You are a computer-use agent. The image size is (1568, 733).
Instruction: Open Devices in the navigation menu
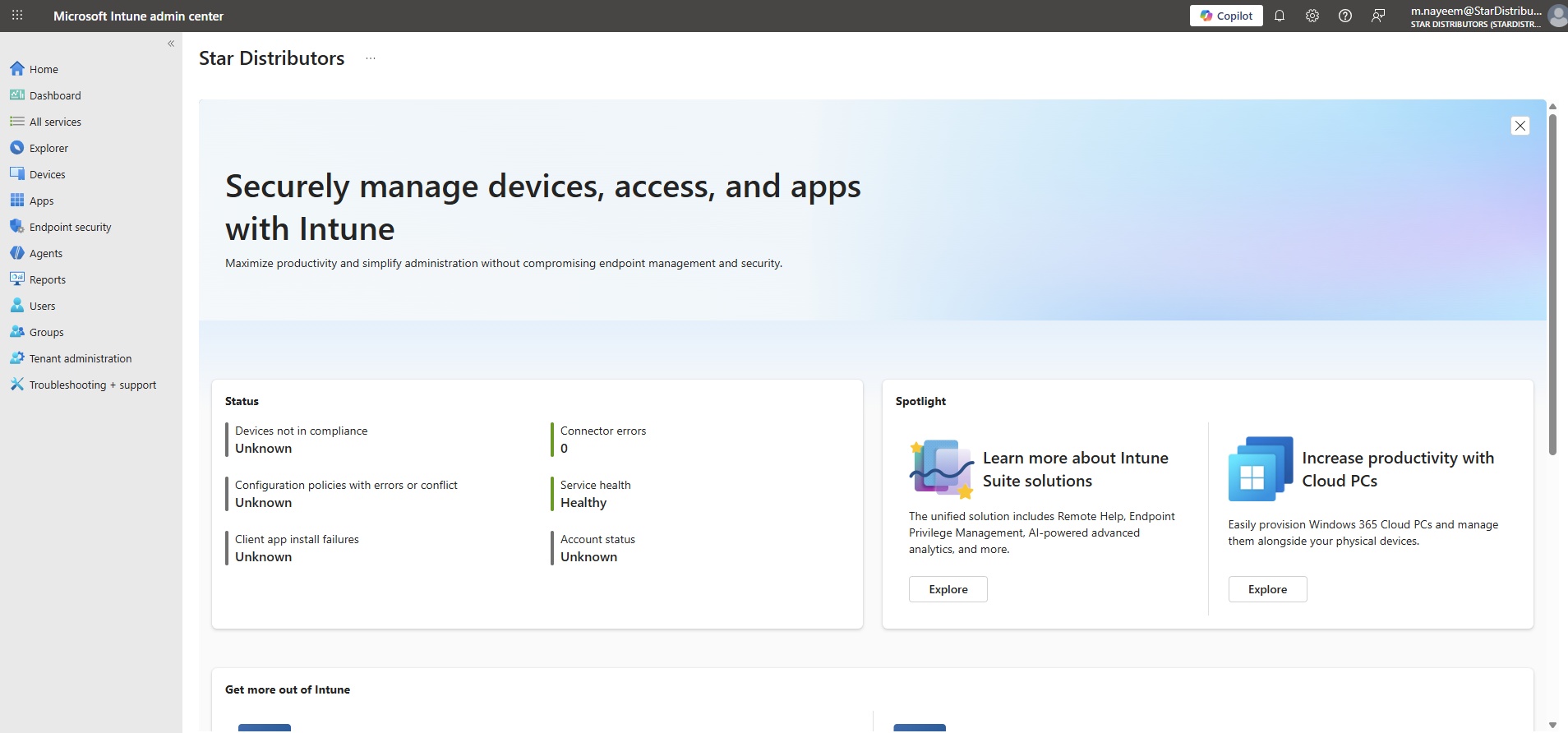[47, 174]
